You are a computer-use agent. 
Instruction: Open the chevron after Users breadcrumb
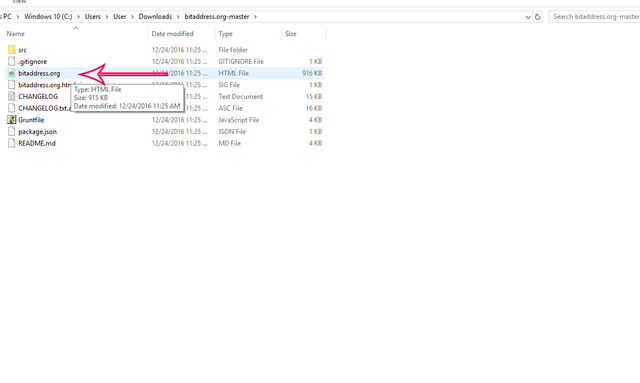coord(107,17)
